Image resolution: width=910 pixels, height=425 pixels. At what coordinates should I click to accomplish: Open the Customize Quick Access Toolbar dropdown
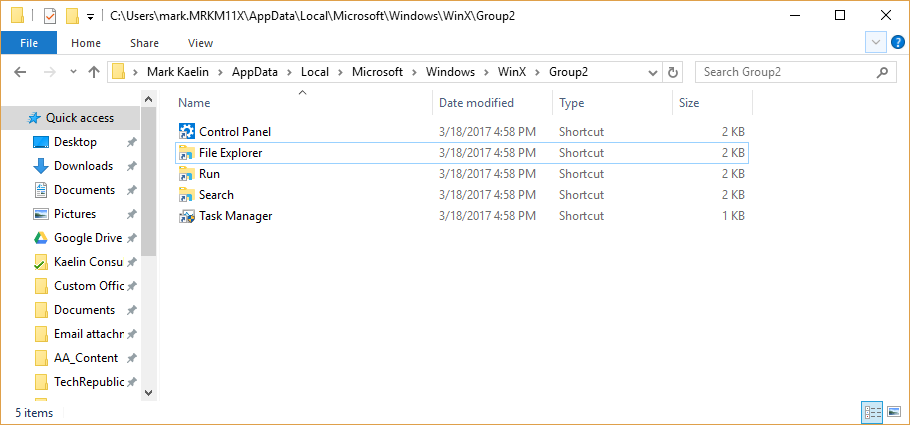click(x=91, y=16)
